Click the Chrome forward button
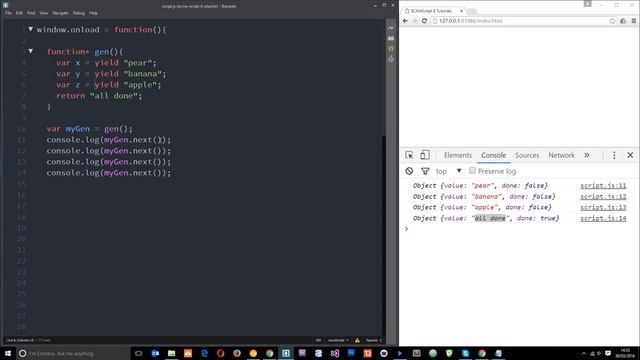This screenshot has width=640, height=360. point(415,21)
